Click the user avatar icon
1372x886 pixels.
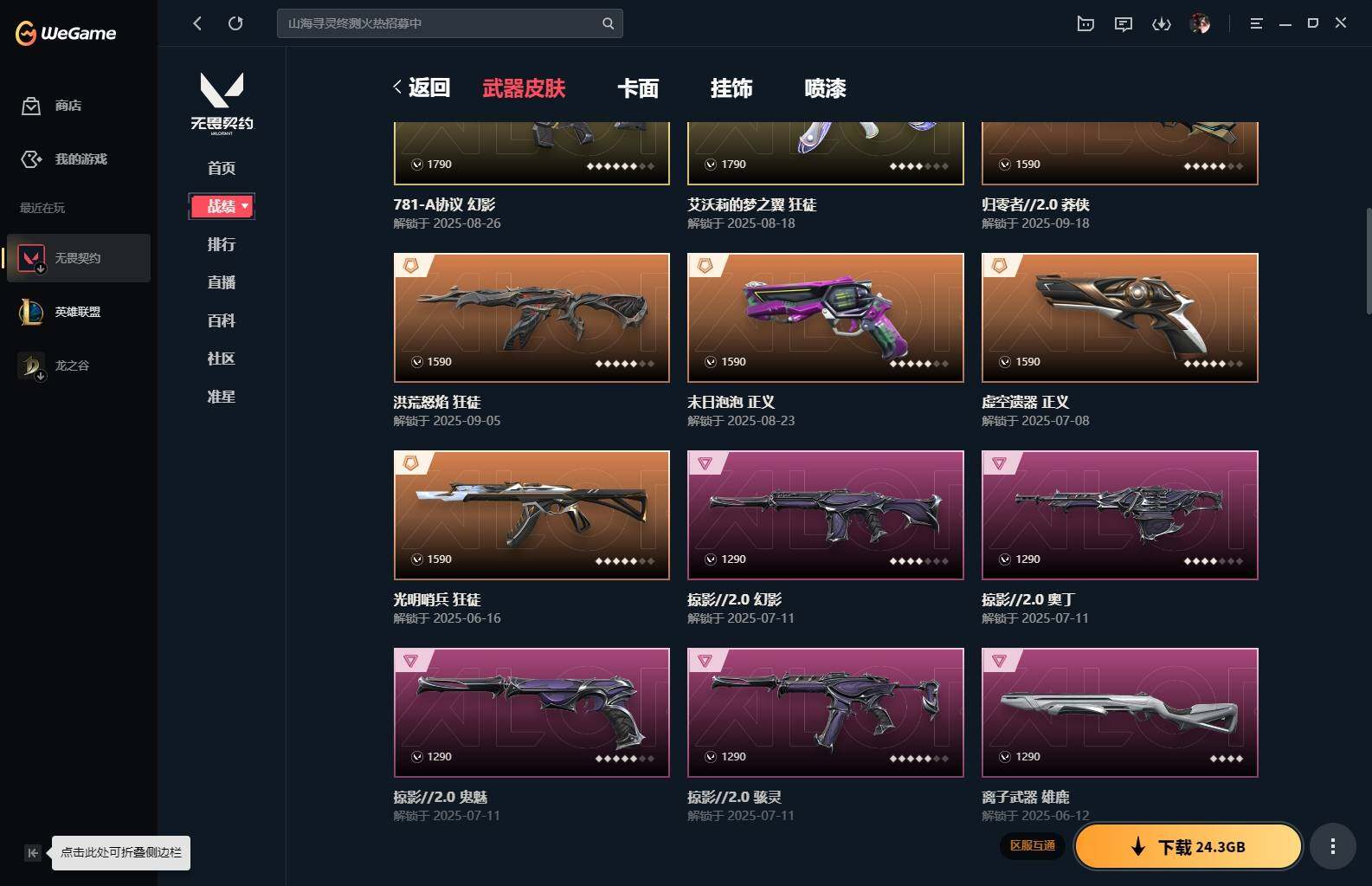pyautogui.click(x=1200, y=23)
